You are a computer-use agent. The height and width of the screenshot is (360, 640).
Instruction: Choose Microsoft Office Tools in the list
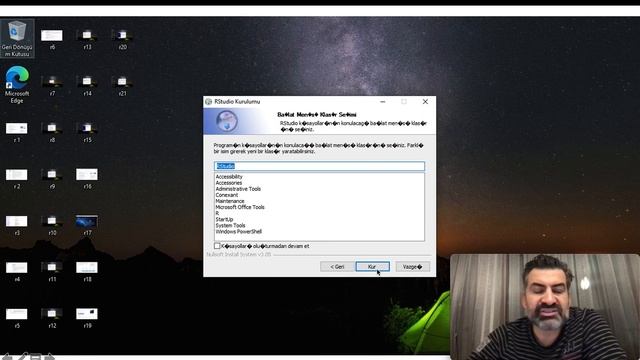click(240, 207)
